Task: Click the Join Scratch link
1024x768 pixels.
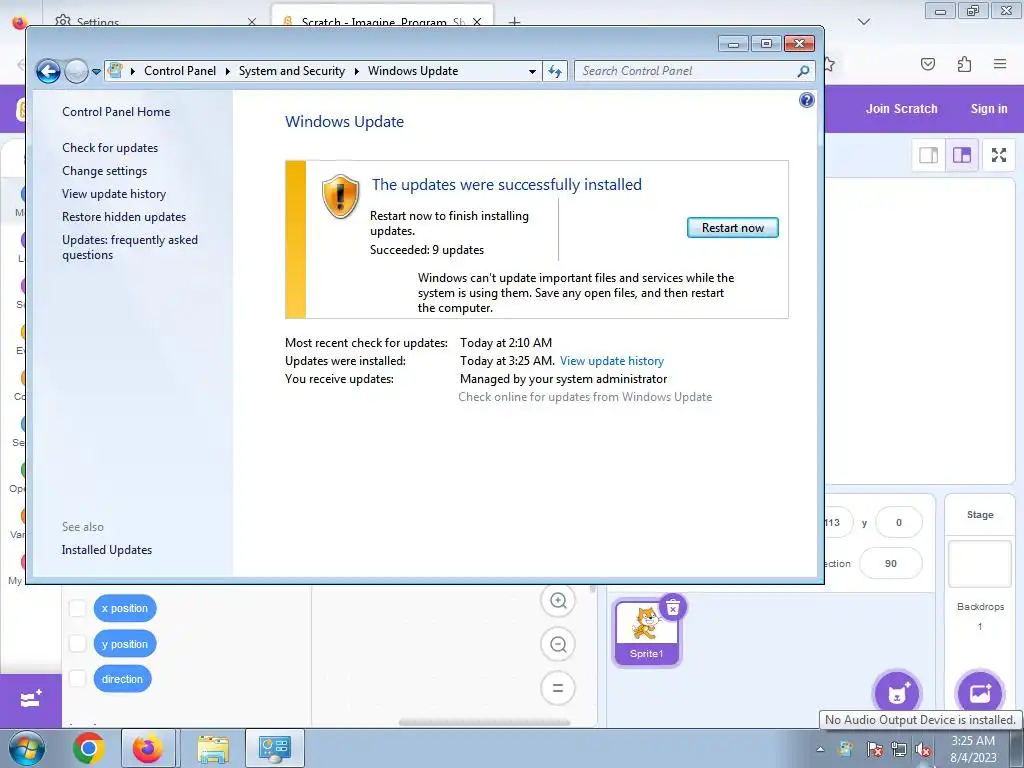Action: coord(901,109)
